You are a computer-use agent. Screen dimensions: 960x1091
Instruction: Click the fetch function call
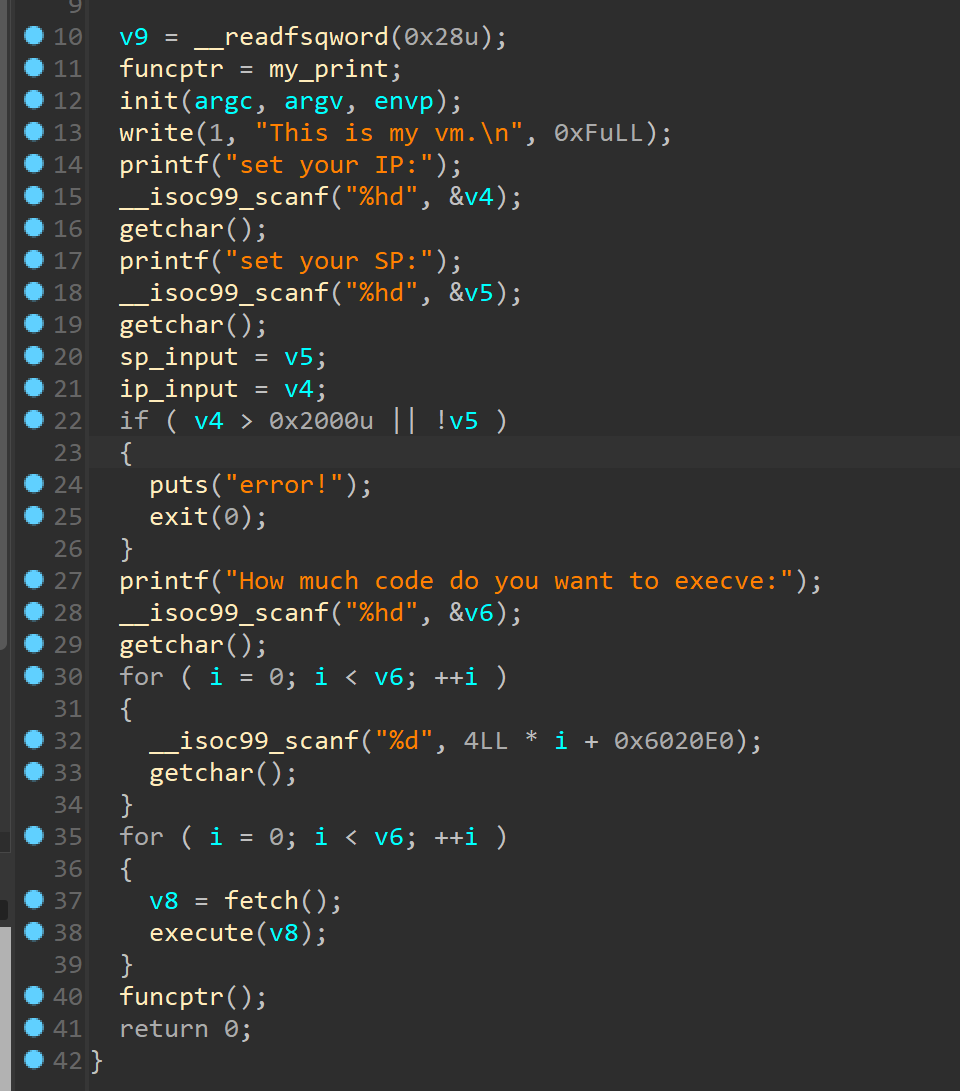[261, 901]
